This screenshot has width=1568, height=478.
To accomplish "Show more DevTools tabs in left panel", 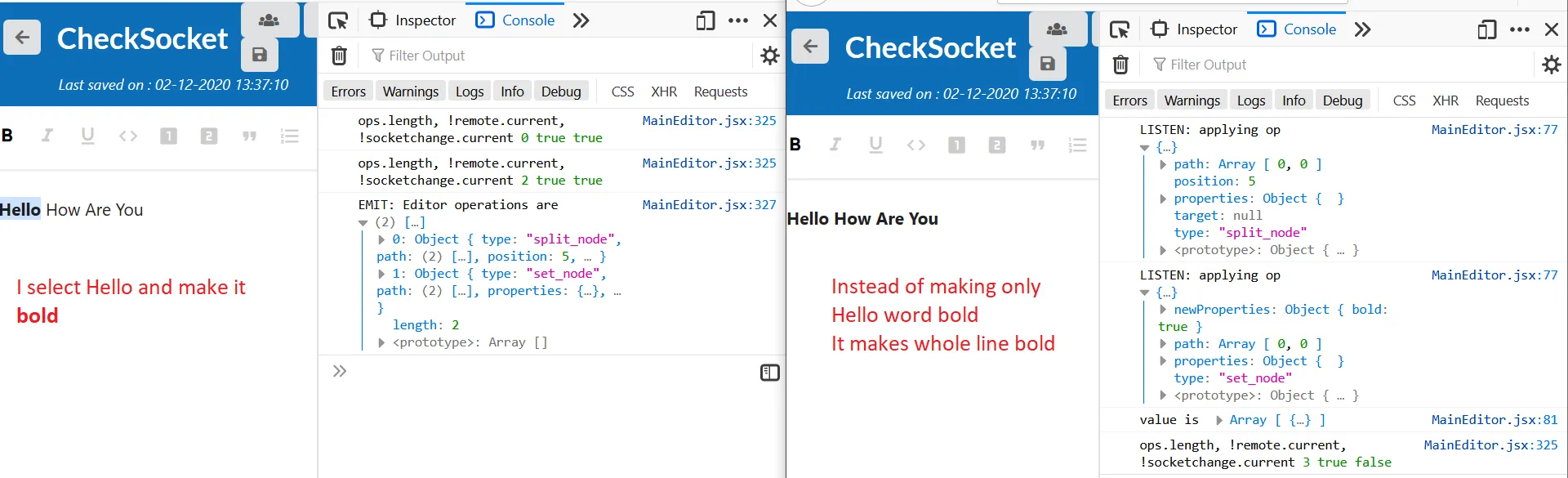I will (x=581, y=20).
